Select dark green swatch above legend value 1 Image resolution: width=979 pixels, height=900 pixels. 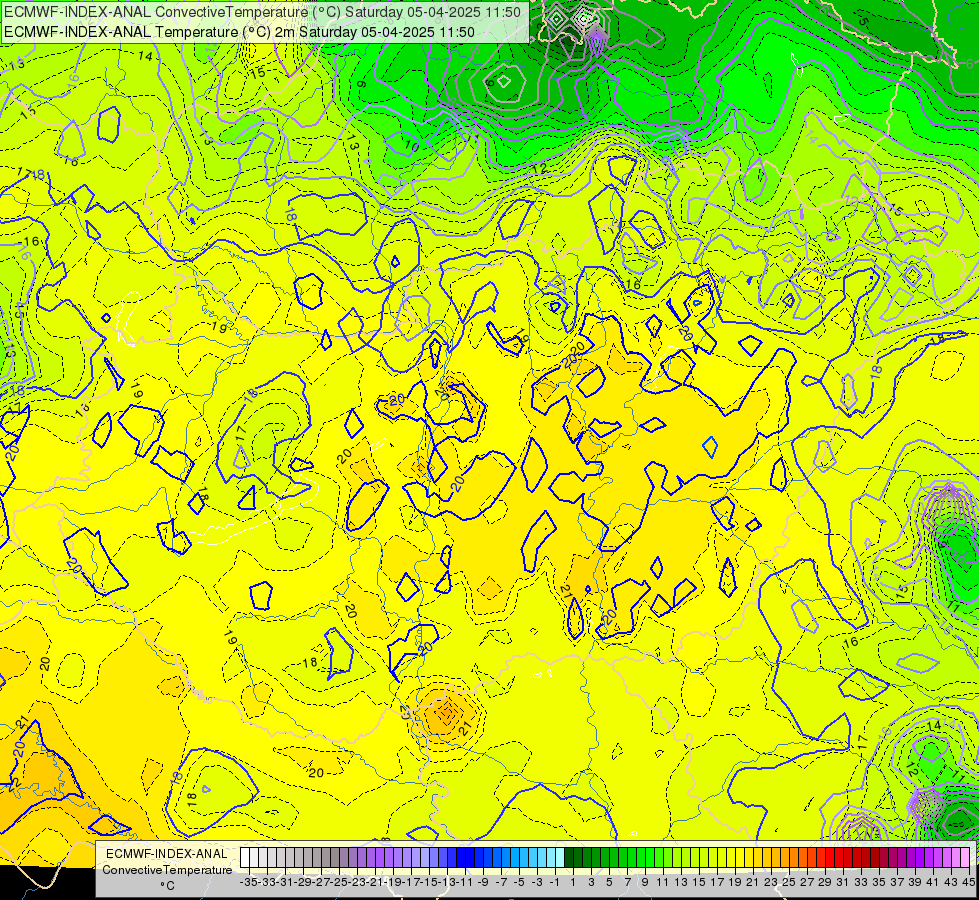click(569, 858)
